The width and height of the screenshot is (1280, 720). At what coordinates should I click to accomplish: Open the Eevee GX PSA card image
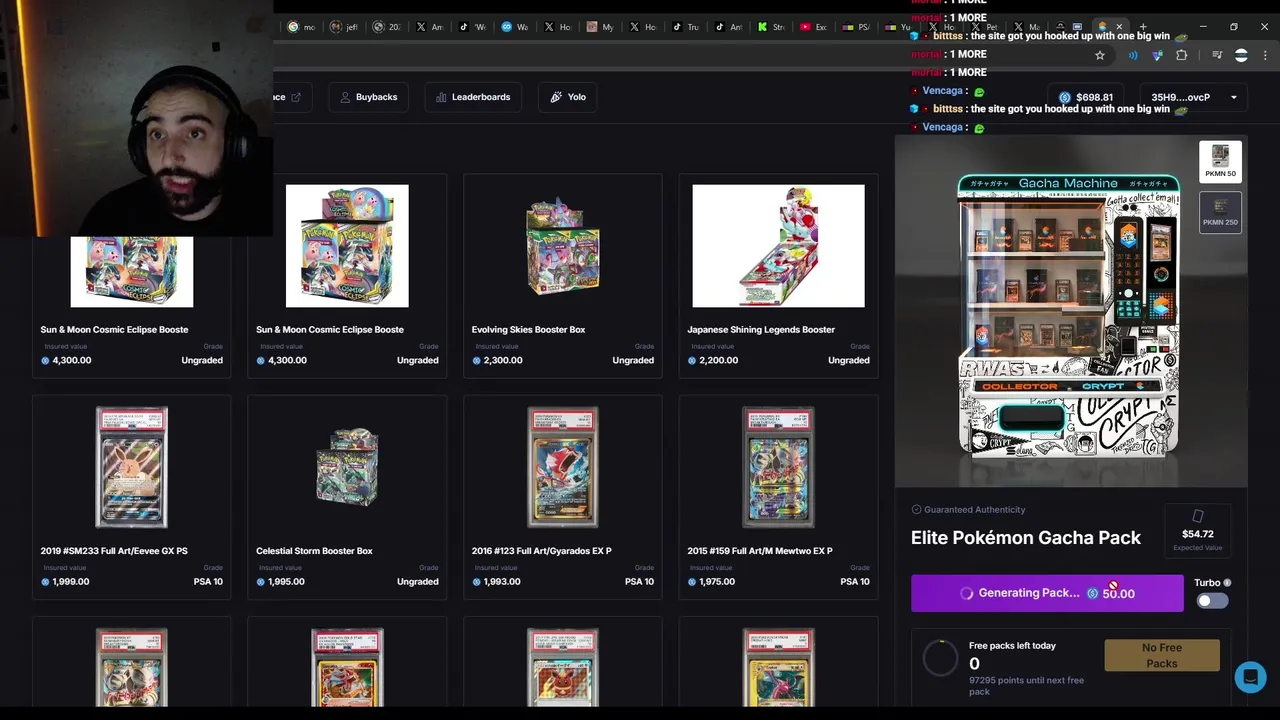[x=131, y=467]
